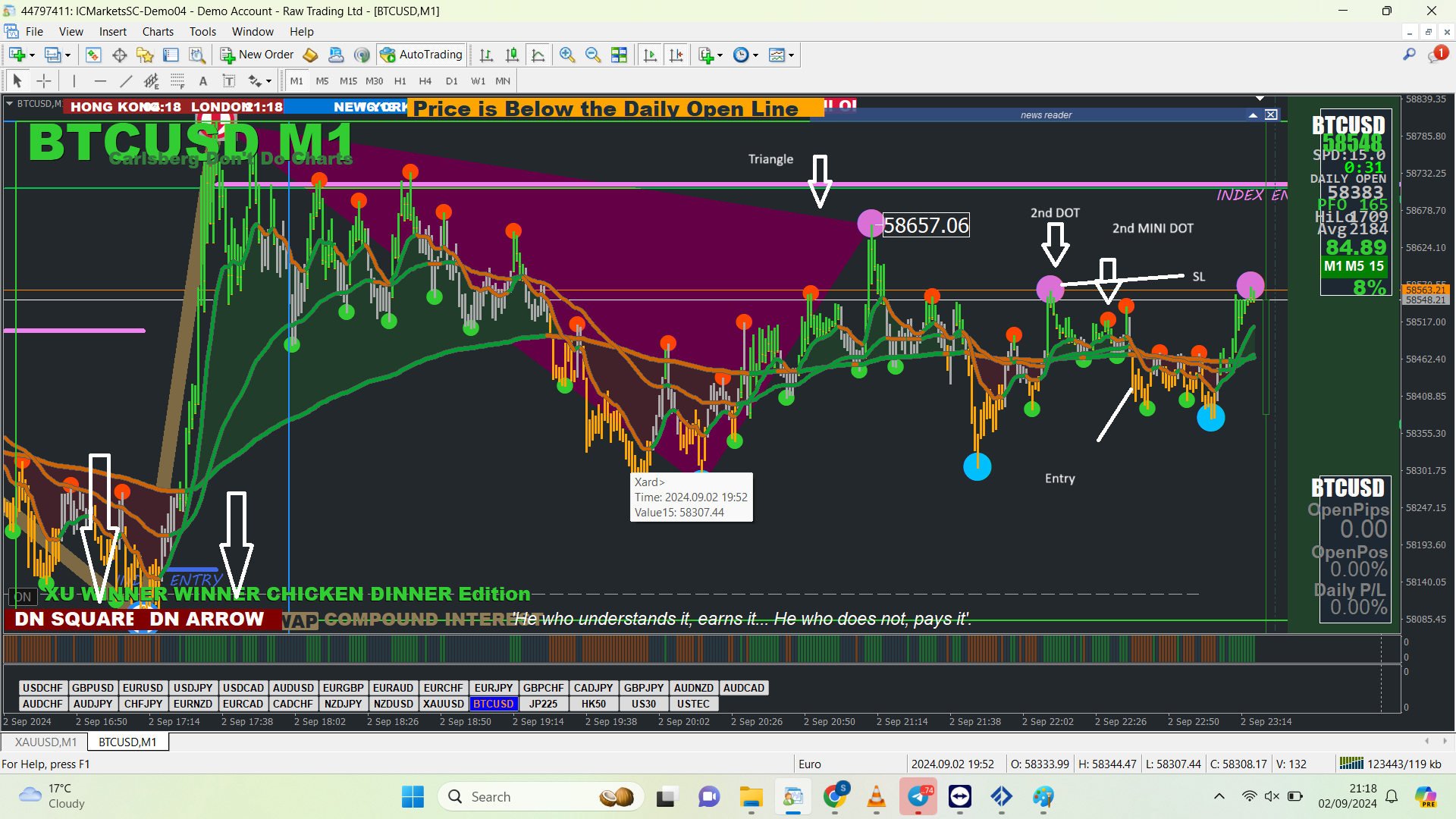1456x819 pixels.
Task: Select the Candlesticks chart type icon
Action: tap(513, 55)
